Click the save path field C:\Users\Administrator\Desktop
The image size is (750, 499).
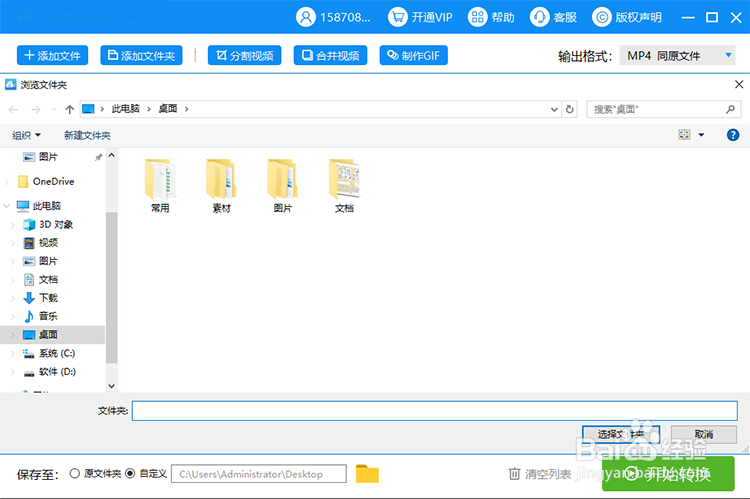(259, 474)
